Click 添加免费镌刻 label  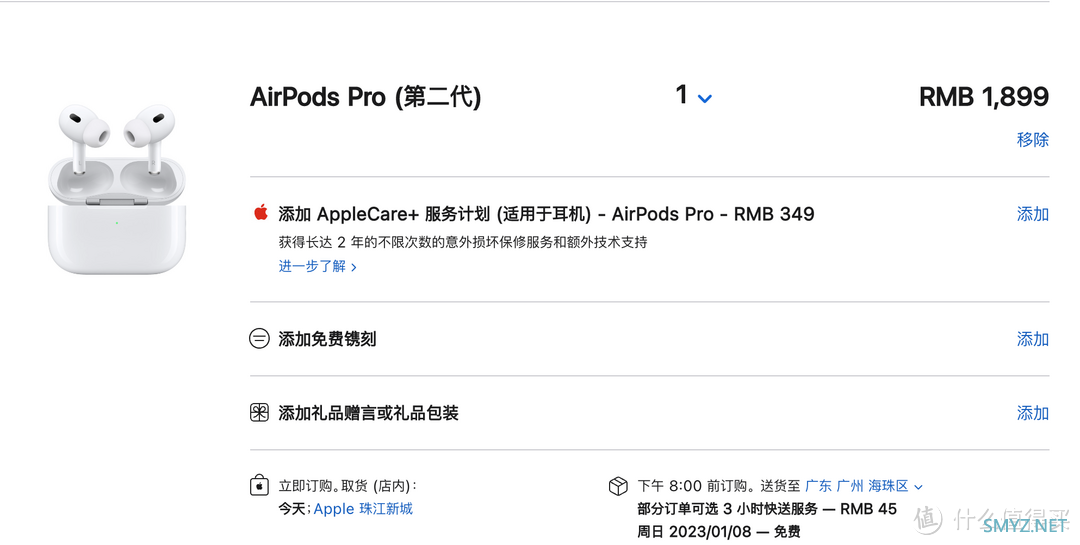[327, 339]
